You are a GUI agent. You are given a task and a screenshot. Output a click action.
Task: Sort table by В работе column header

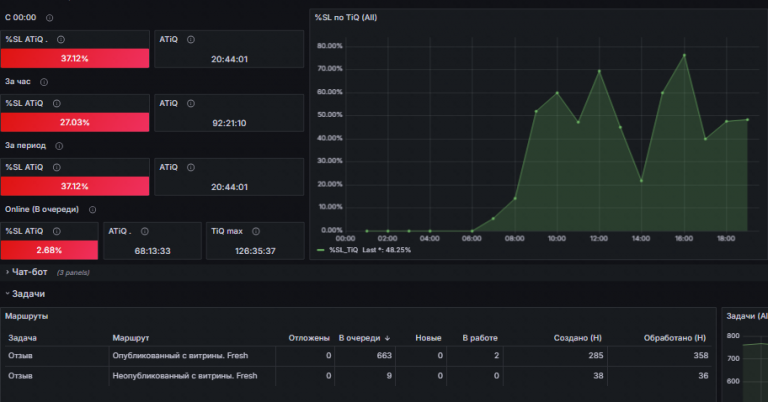(480, 338)
